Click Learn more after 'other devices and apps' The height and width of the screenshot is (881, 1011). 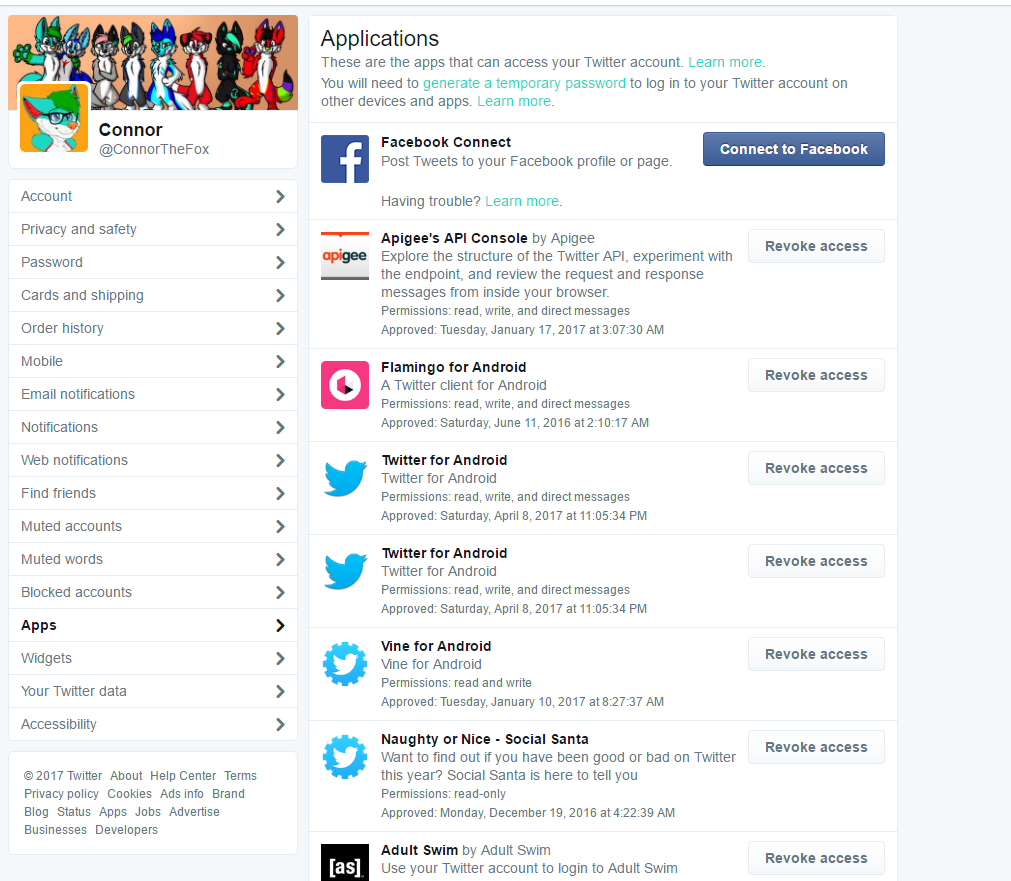point(514,101)
